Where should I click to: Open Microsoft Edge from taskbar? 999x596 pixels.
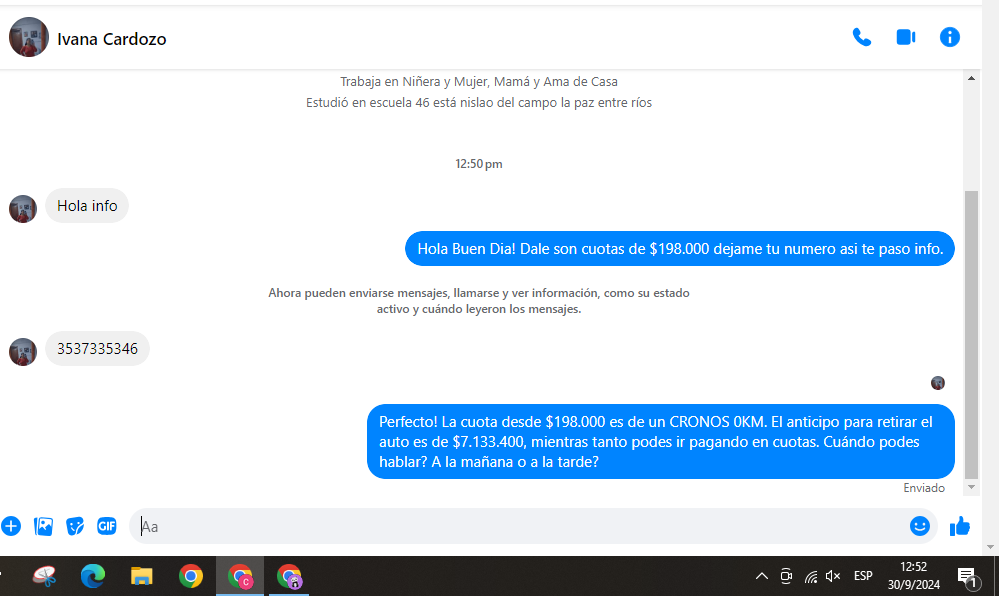[x=93, y=576]
